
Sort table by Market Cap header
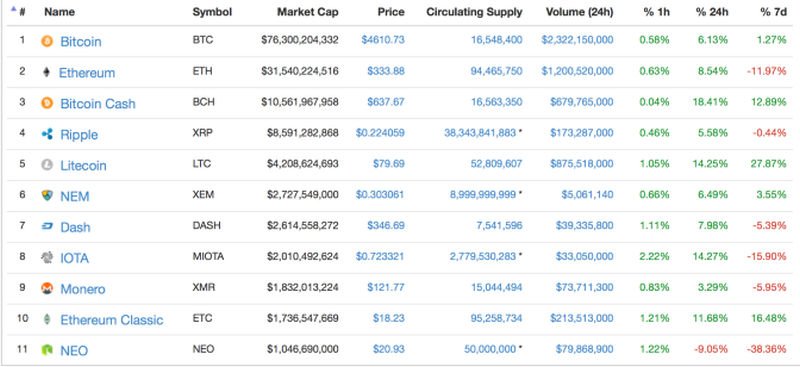click(308, 12)
